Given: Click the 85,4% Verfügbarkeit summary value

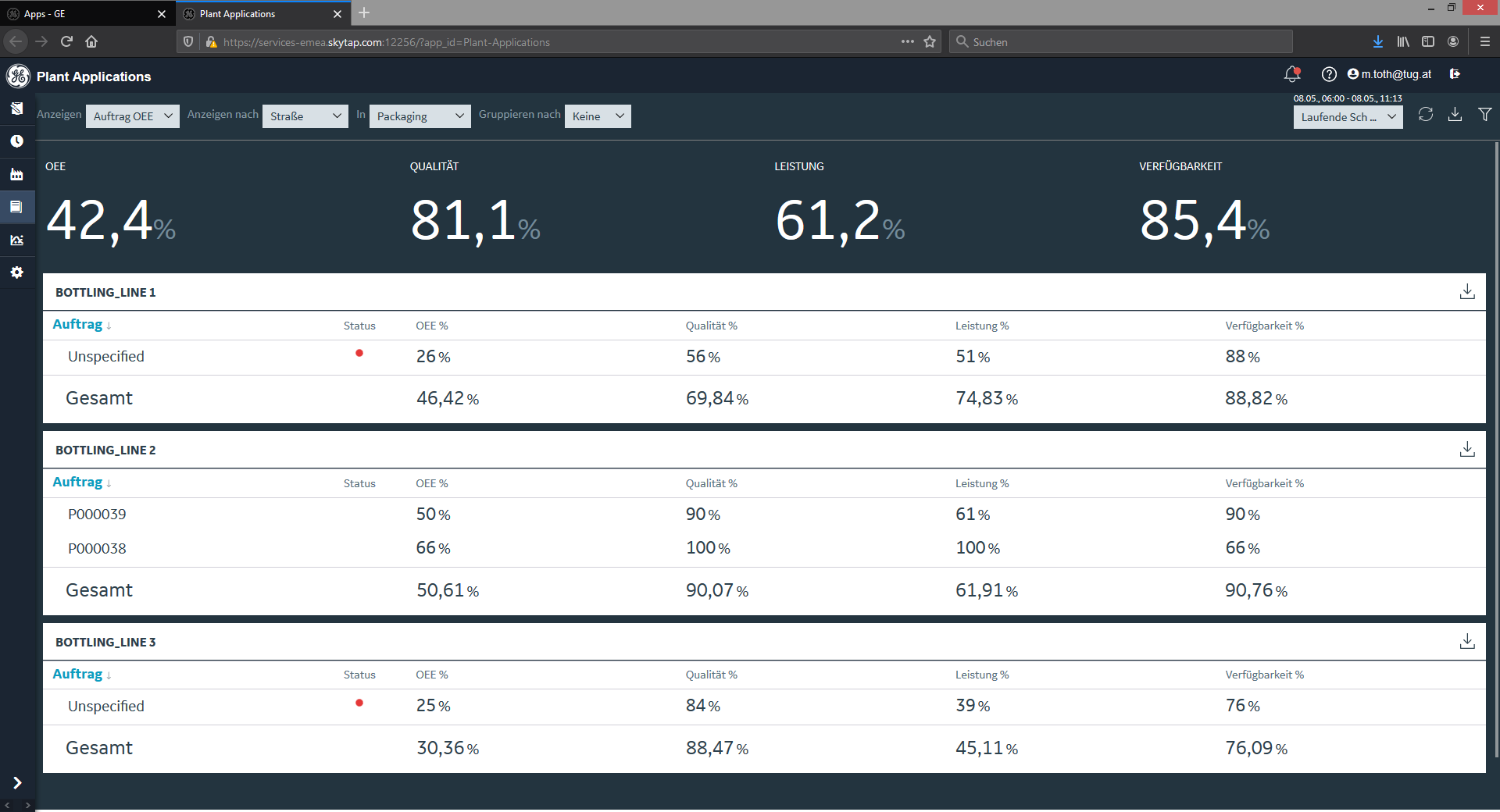Looking at the screenshot, I should [1205, 221].
